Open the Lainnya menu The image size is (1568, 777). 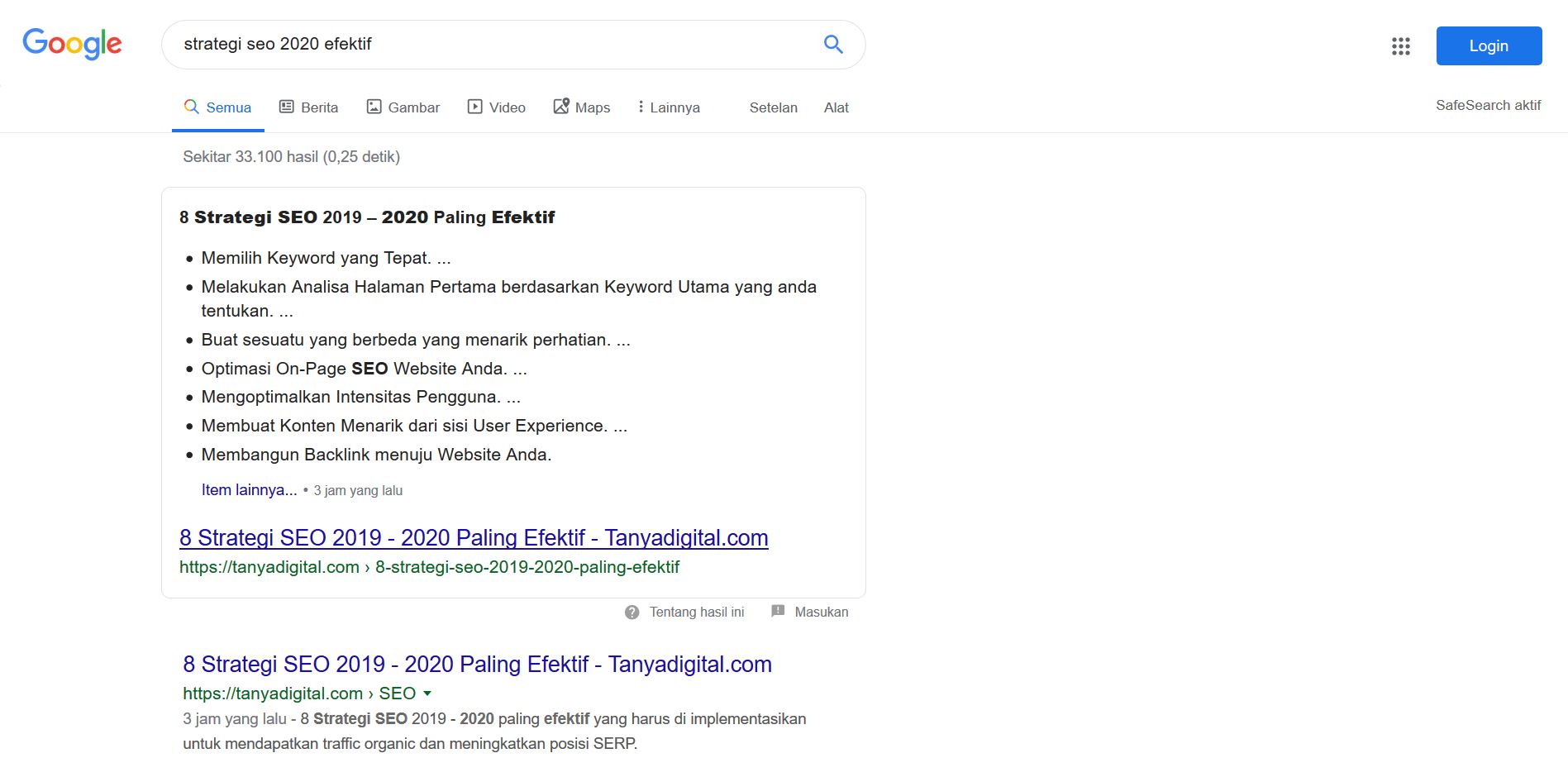(669, 107)
